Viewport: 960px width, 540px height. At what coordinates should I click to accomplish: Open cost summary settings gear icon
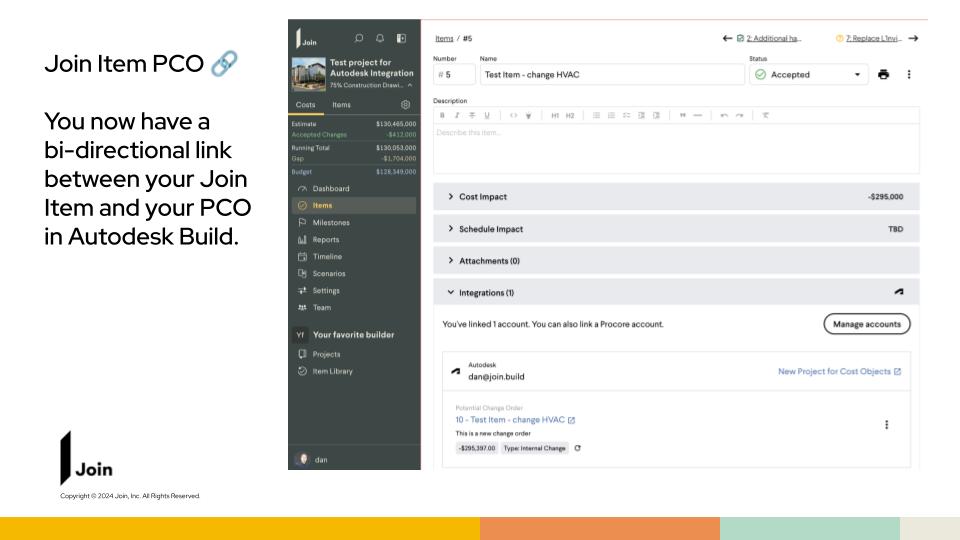tap(405, 105)
